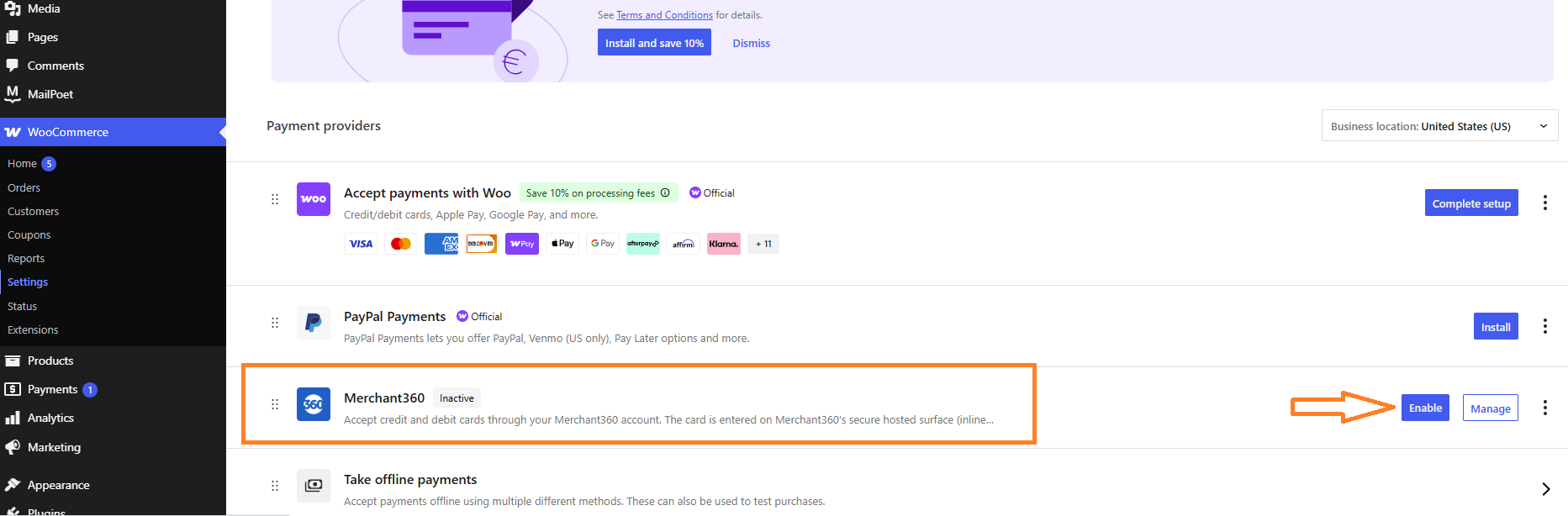Click the MailPoet M icon
Screen dimensions: 1568x516
[x=13, y=93]
